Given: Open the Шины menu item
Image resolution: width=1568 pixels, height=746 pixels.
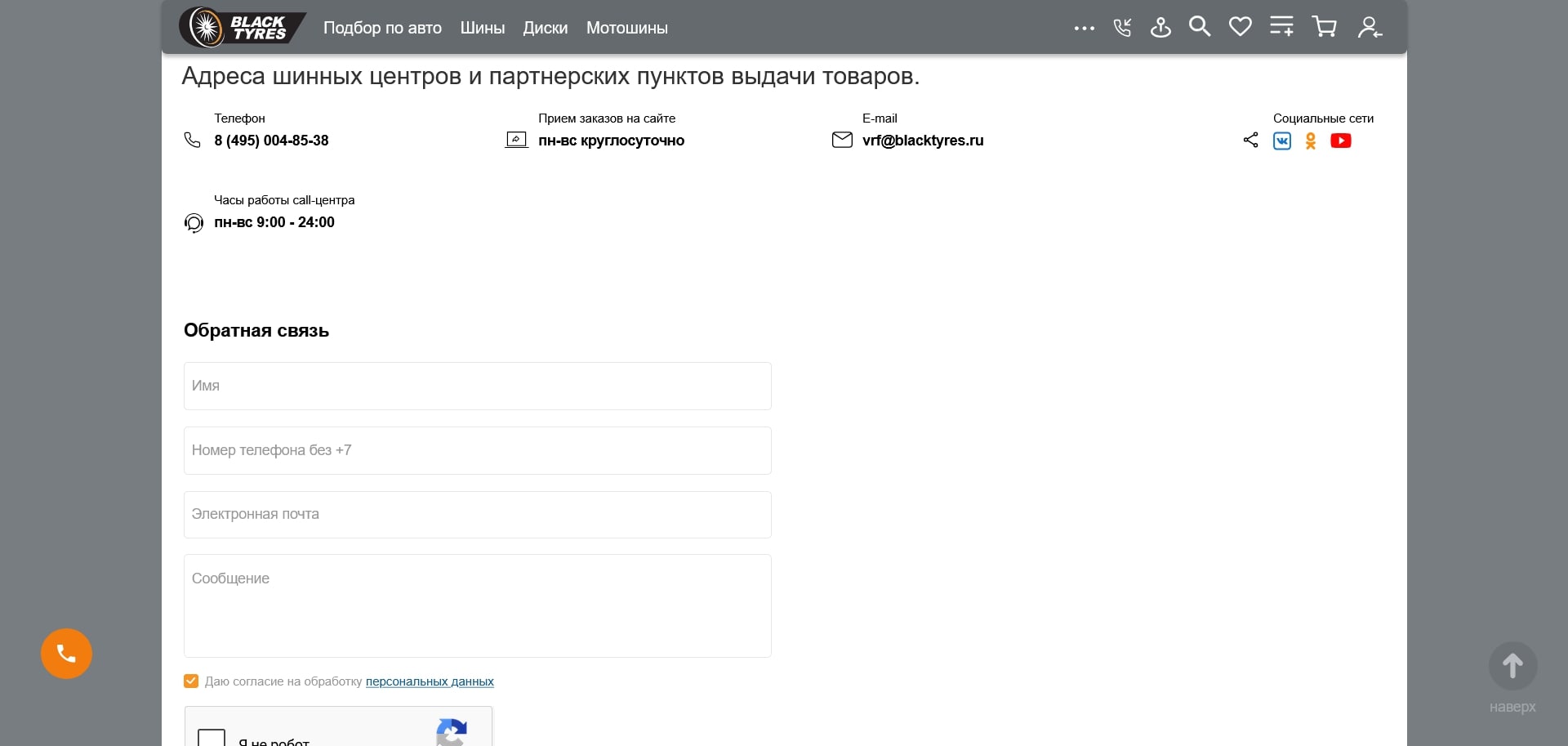Looking at the screenshot, I should coord(482,28).
